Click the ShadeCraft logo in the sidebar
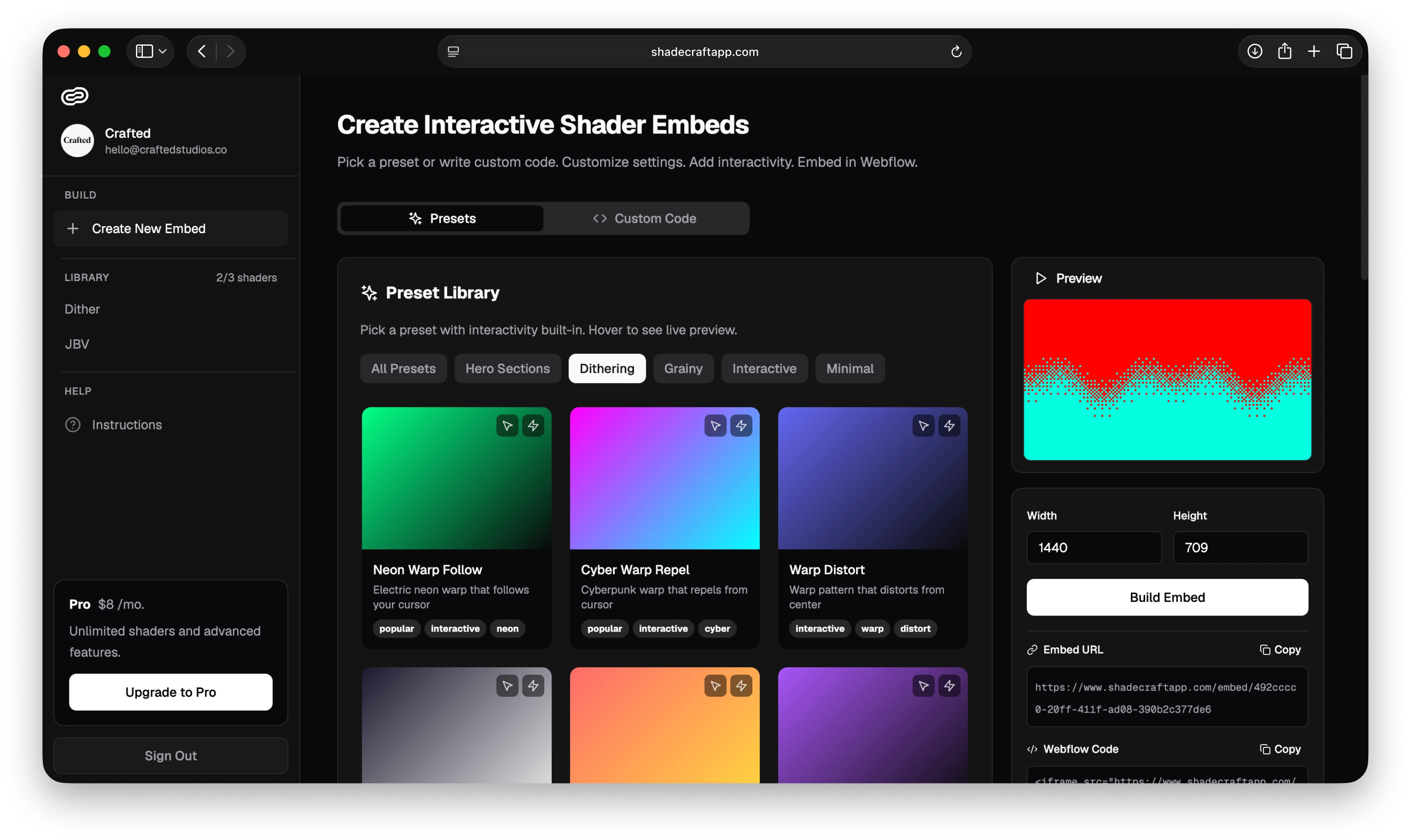This screenshot has height=840, width=1411. [74, 96]
